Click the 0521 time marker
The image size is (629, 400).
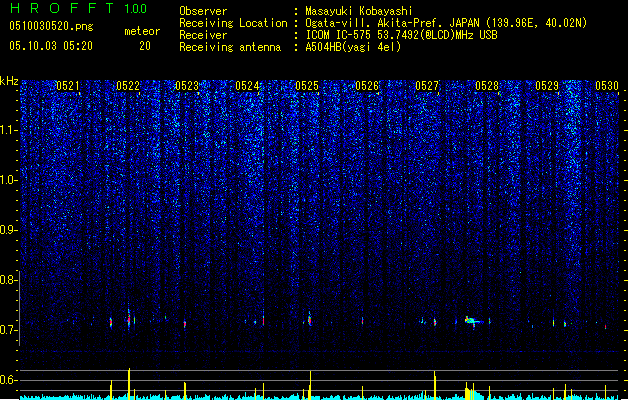pyautogui.click(x=68, y=86)
